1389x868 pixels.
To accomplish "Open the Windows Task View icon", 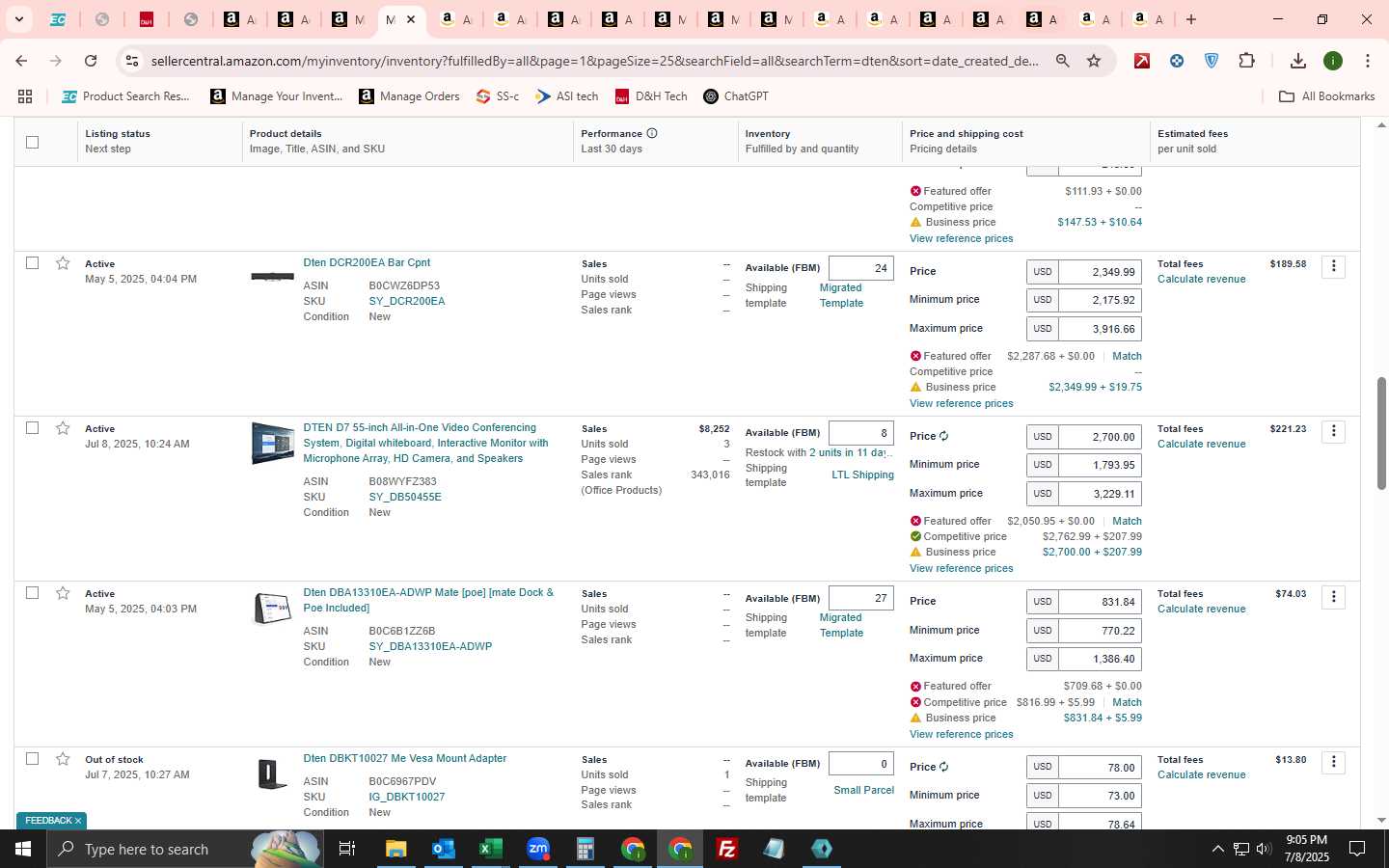I will point(346,849).
